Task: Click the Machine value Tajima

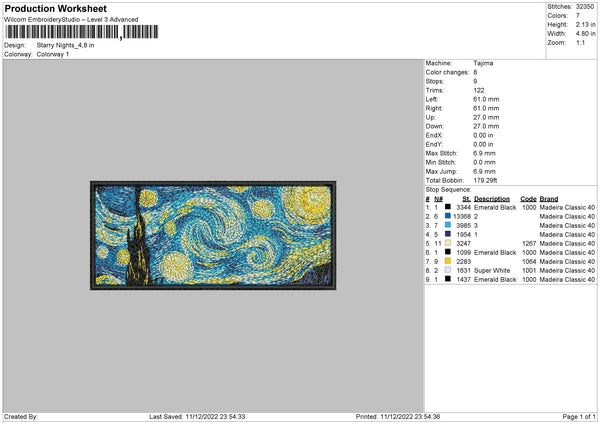Action: tap(483, 63)
